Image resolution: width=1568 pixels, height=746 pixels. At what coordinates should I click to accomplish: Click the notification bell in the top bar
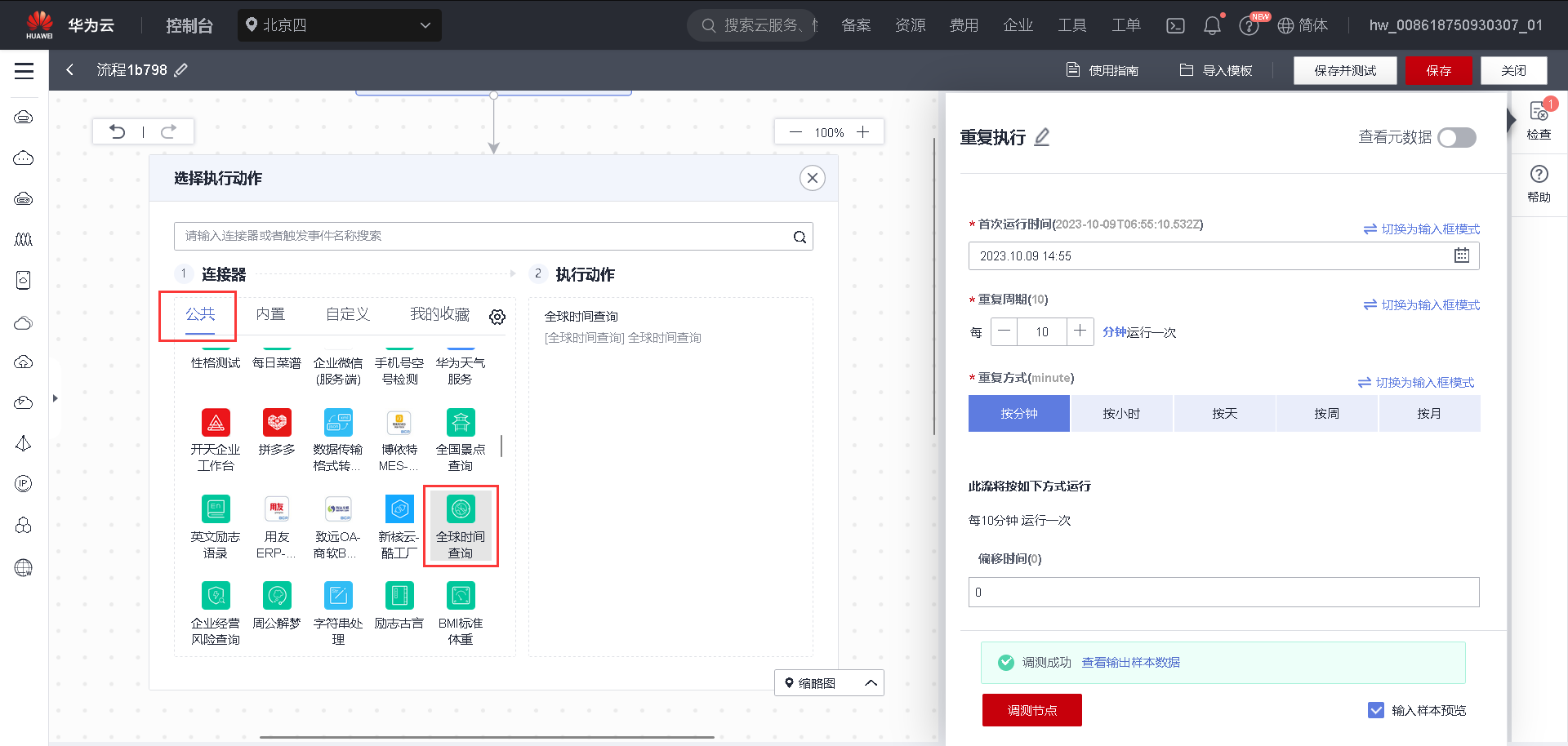1212,25
